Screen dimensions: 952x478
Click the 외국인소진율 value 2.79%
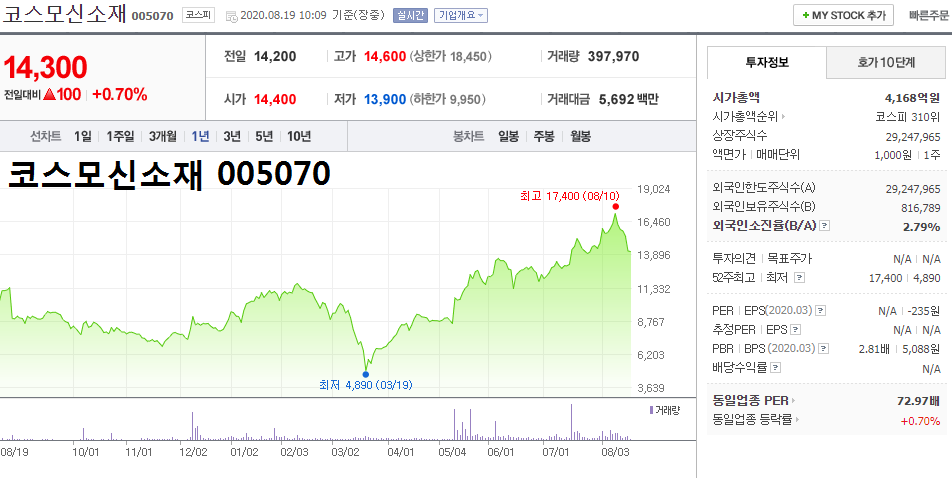(x=923, y=227)
